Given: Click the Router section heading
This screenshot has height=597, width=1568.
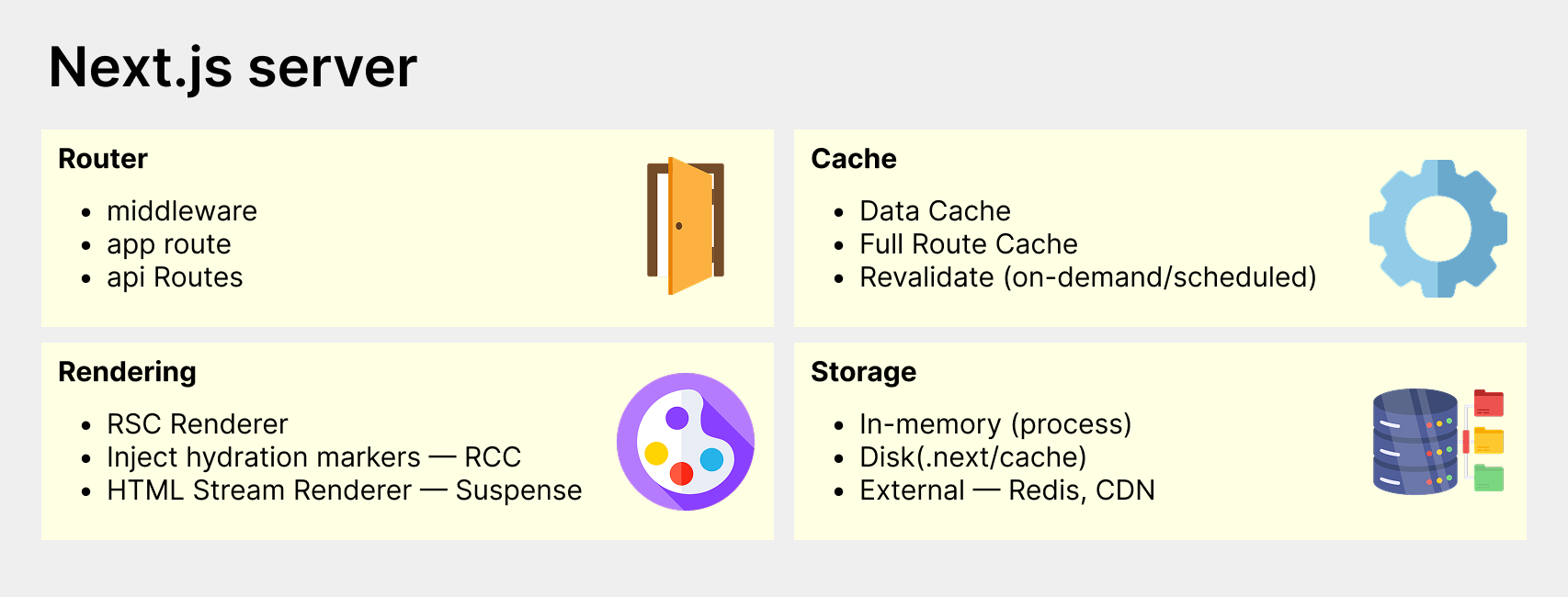Looking at the screenshot, I should [103, 158].
